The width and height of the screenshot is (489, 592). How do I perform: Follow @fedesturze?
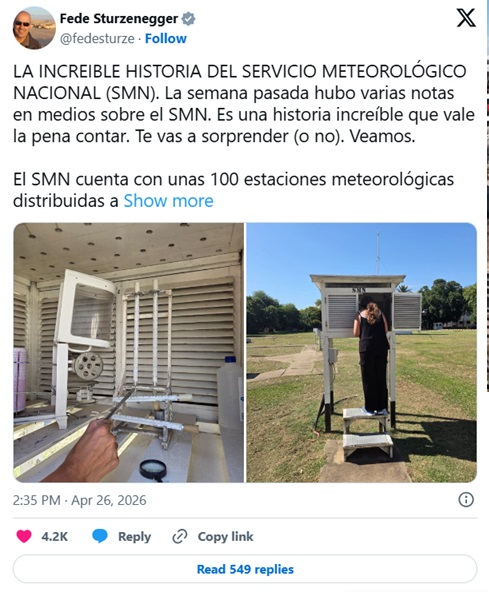pyautogui.click(x=166, y=39)
